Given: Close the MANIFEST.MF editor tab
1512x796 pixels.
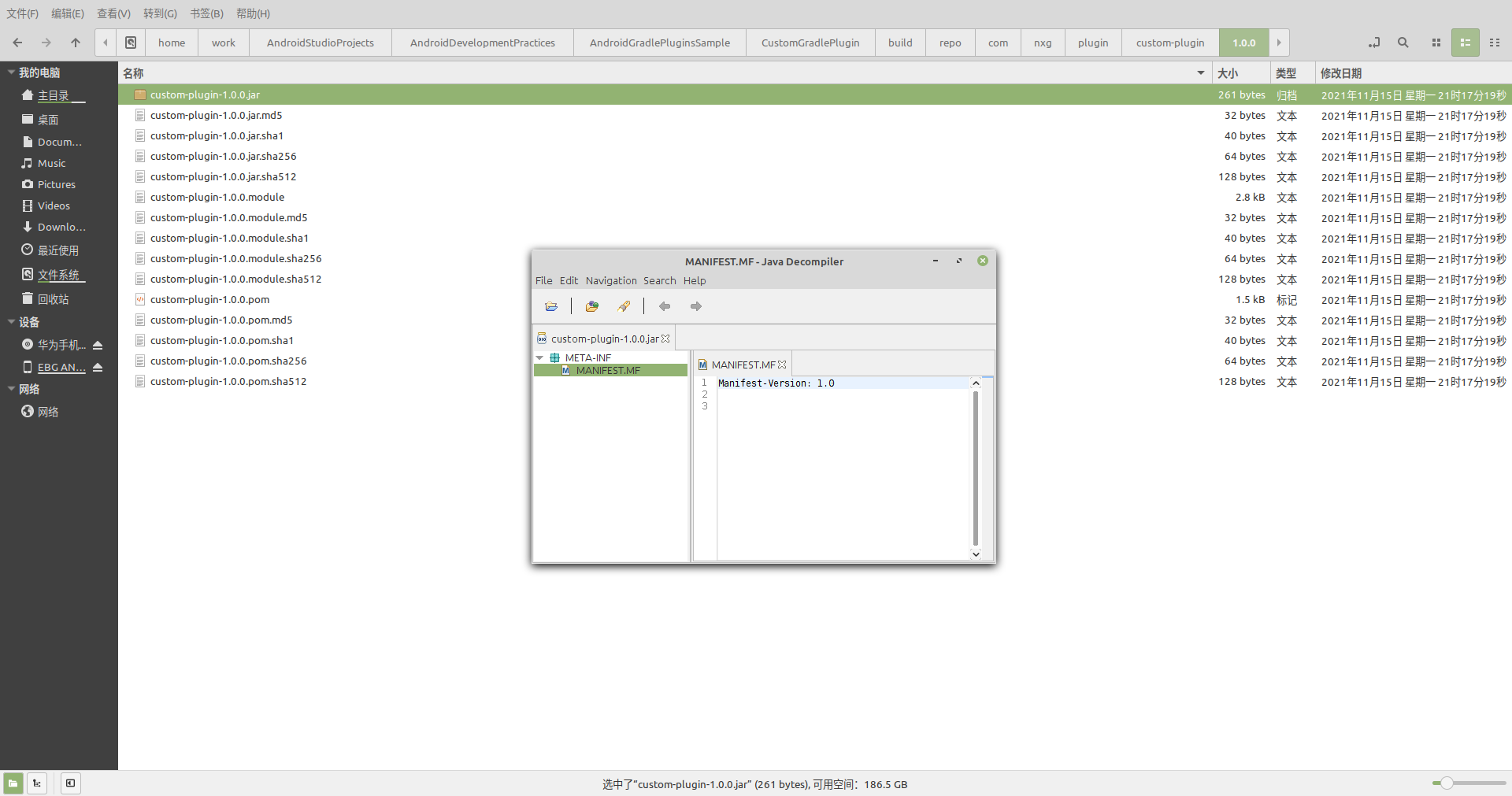Looking at the screenshot, I should (782, 365).
